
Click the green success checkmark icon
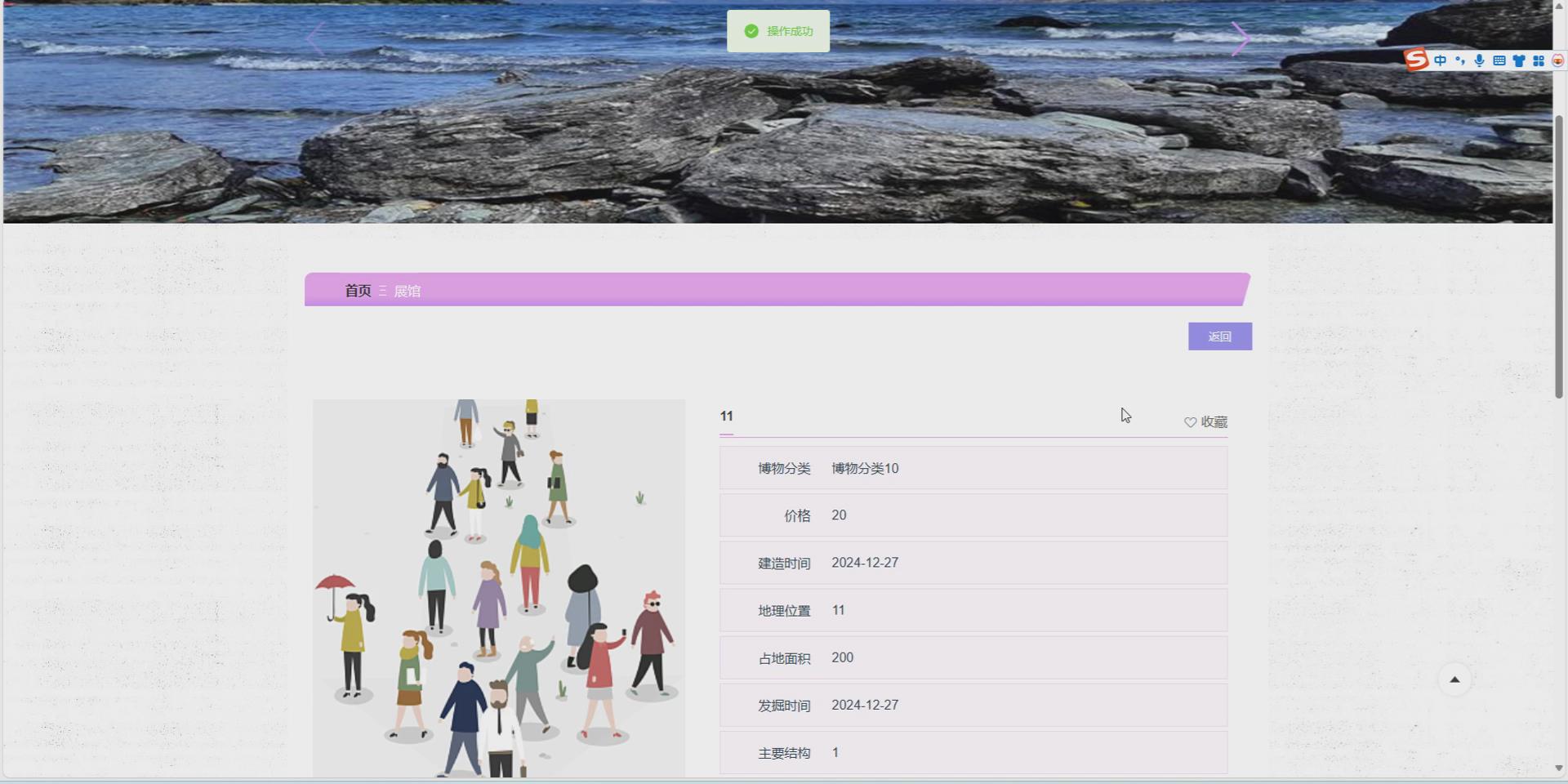tap(751, 31)
